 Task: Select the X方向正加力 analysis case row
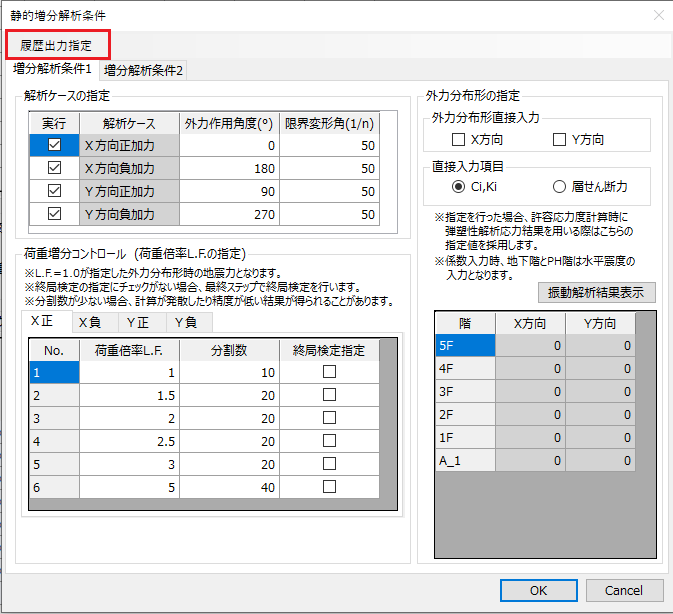(129, 145)
